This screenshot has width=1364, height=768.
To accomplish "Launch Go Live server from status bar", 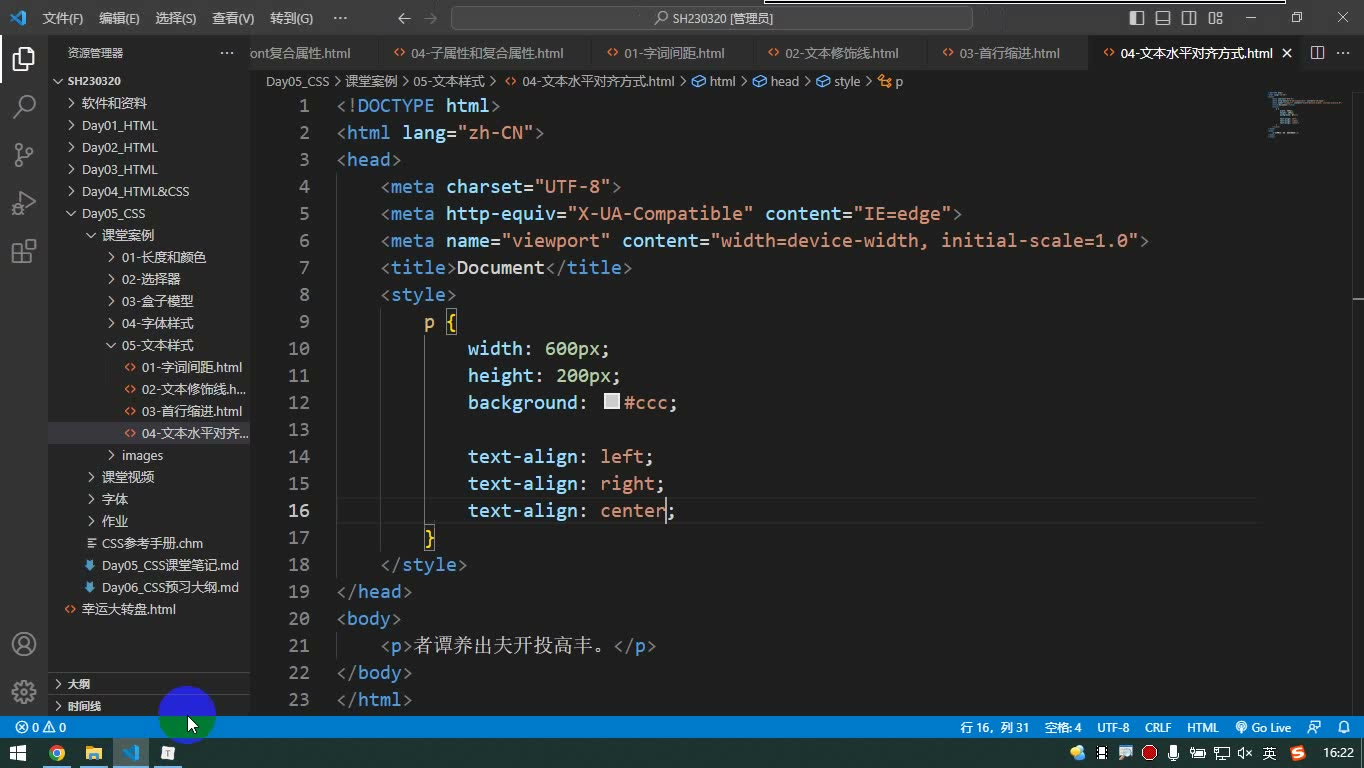I will (x=1263, y=728).
